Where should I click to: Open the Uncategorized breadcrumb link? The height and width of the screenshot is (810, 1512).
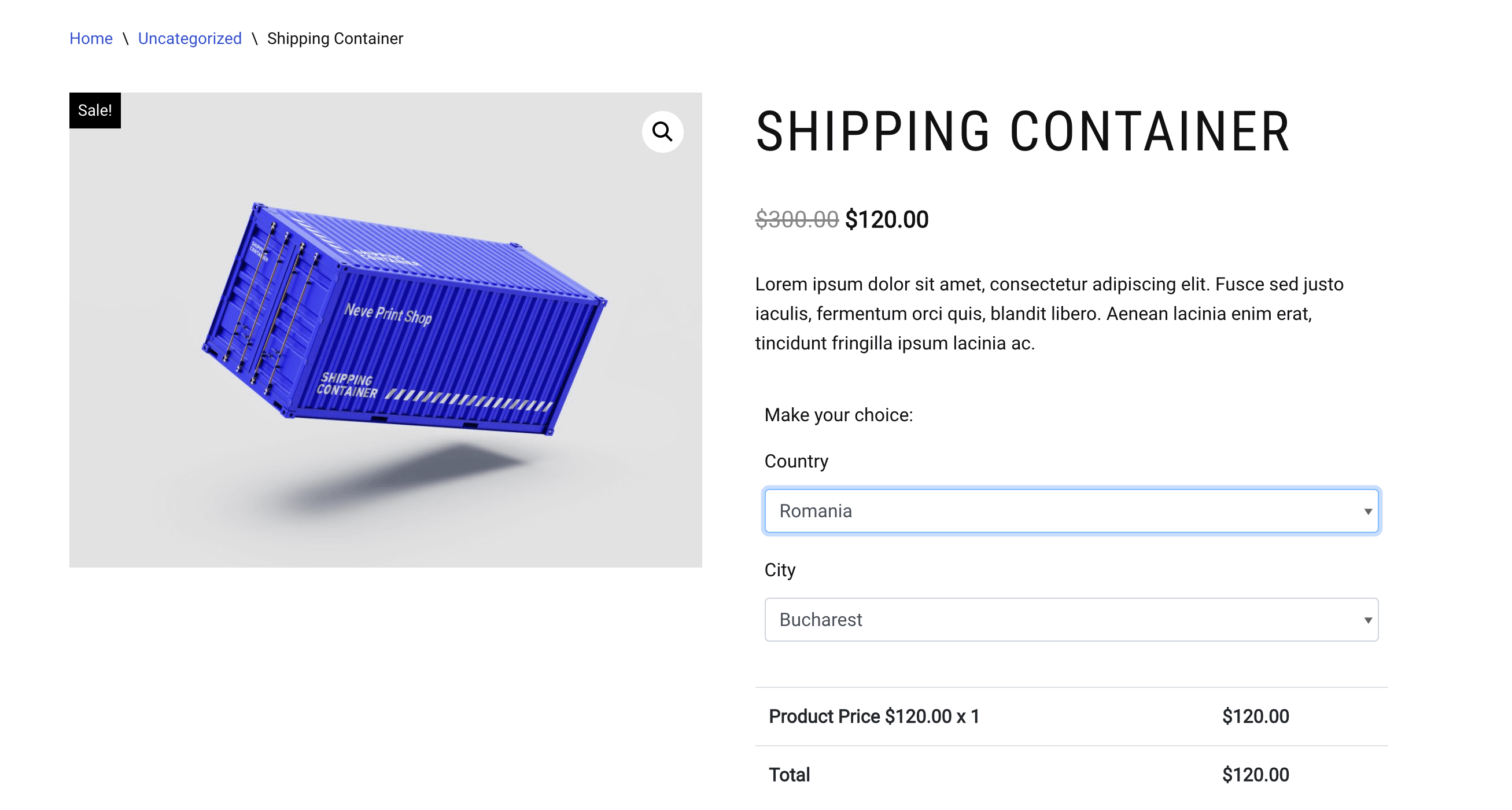click(x=190, y=39)
